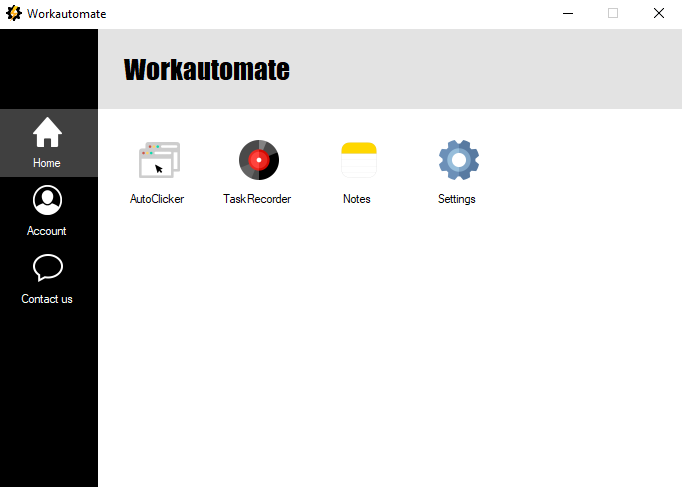The height and width of the screenshot is (487, 682).
Task: Click the Workautomate title bar text
Action: pyautogui.click(x=67, y=14)
